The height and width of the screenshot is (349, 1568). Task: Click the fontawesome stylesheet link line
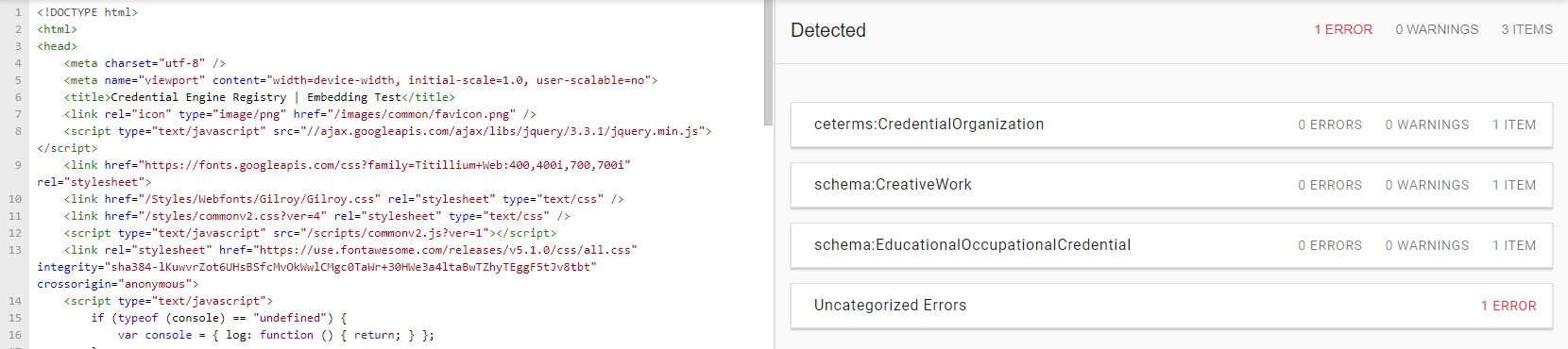(x=350, y=250)
